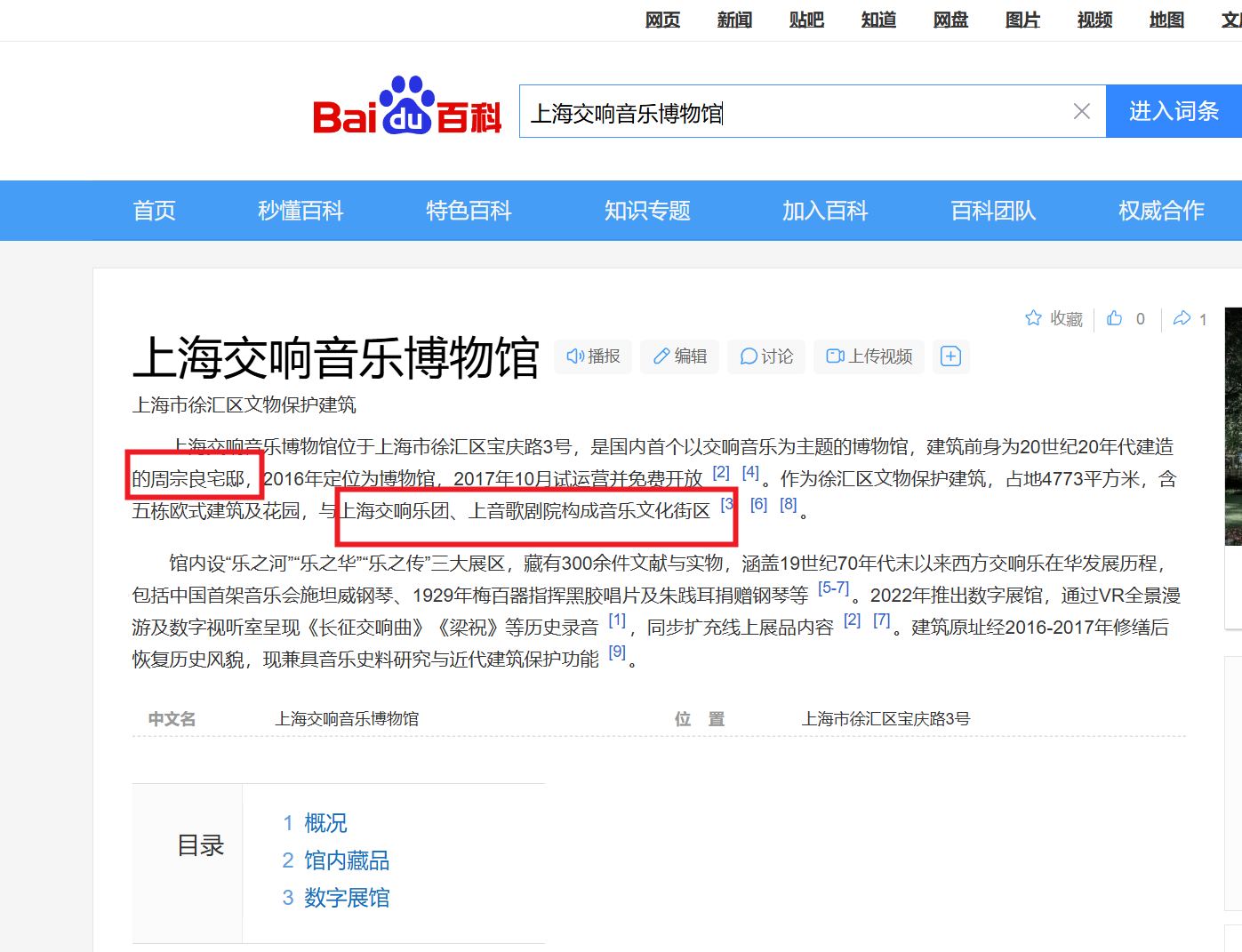Open the 编辑 pencil edit button

pyautogui.click(x=679, y=356)
